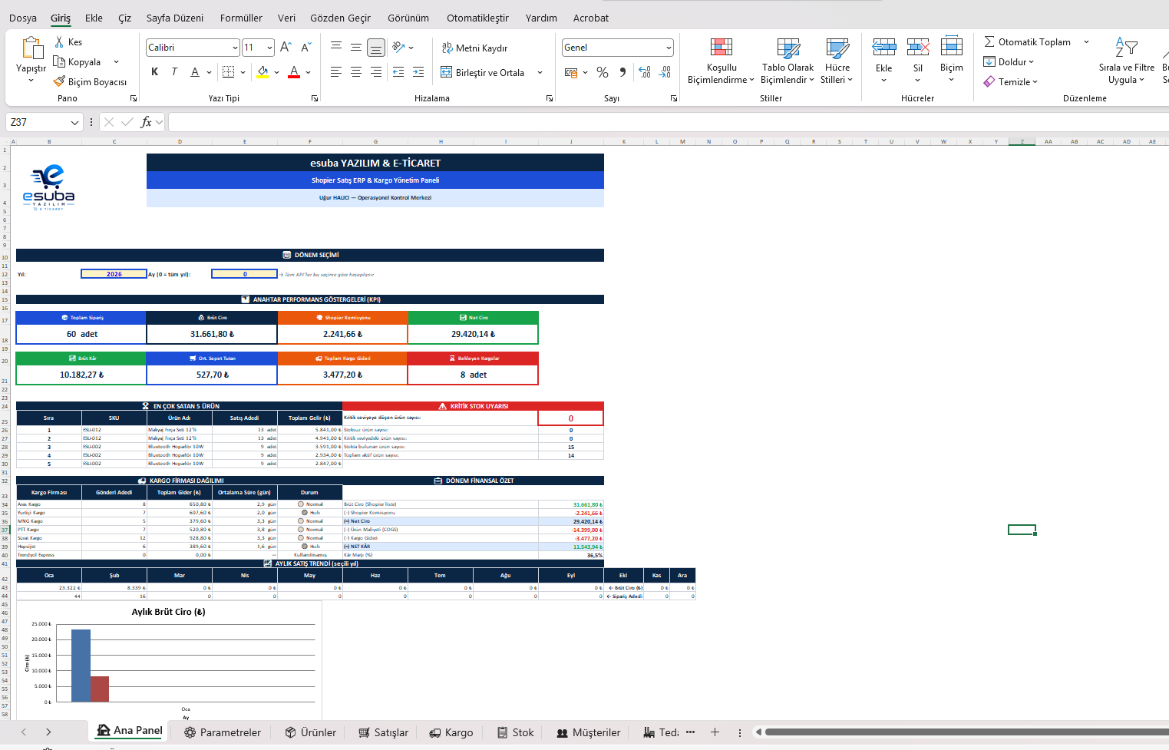Toggle italic with T button

click(174, 72)
